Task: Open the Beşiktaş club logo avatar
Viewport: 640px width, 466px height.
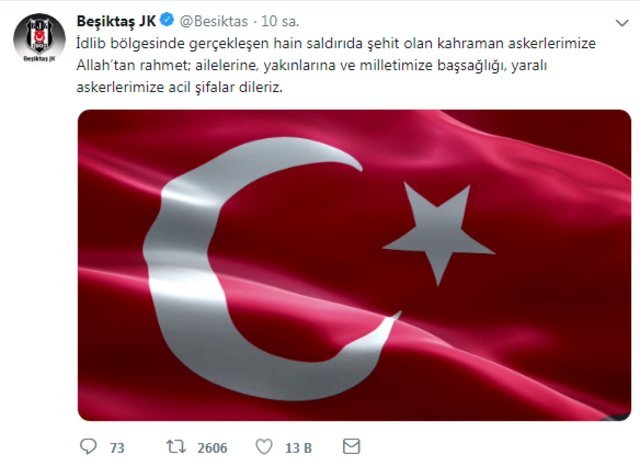Action: pos(39,38)
